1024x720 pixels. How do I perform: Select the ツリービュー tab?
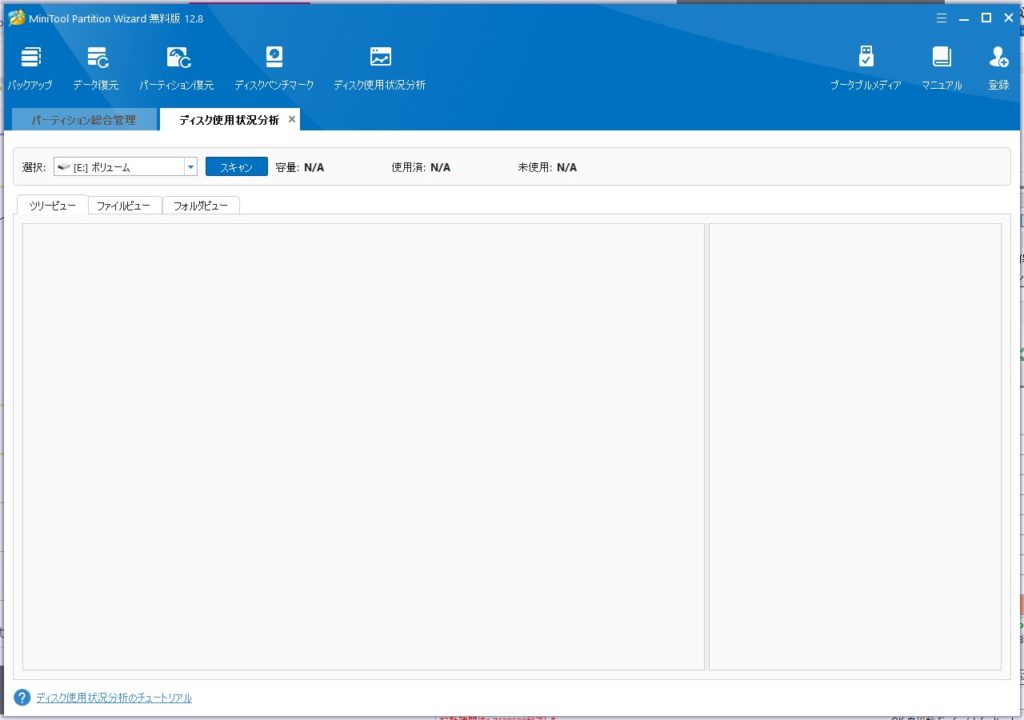click(53, 206)
